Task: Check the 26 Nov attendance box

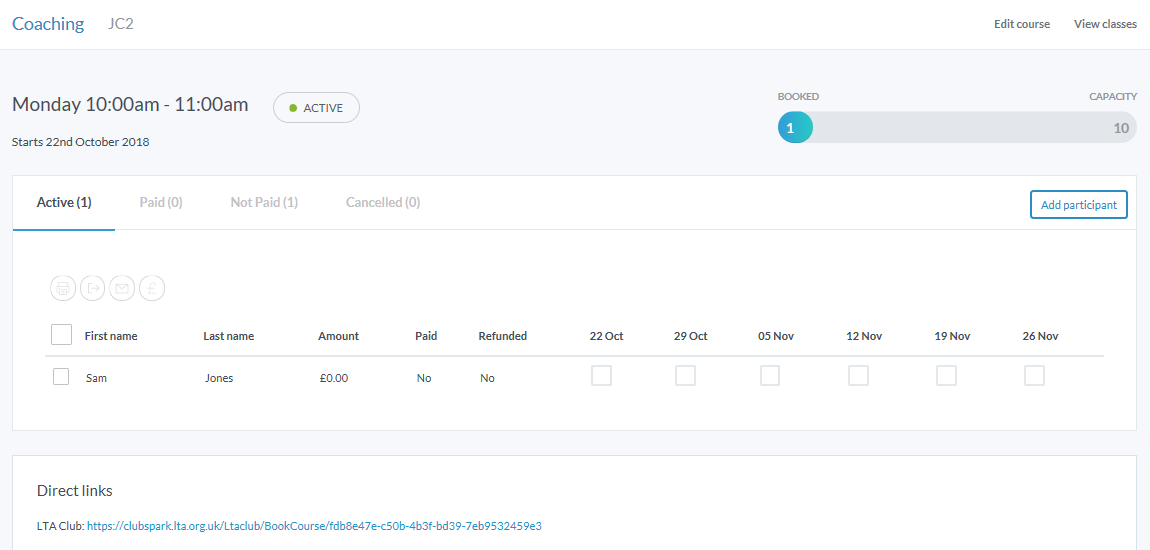Action: [1034, 376]
